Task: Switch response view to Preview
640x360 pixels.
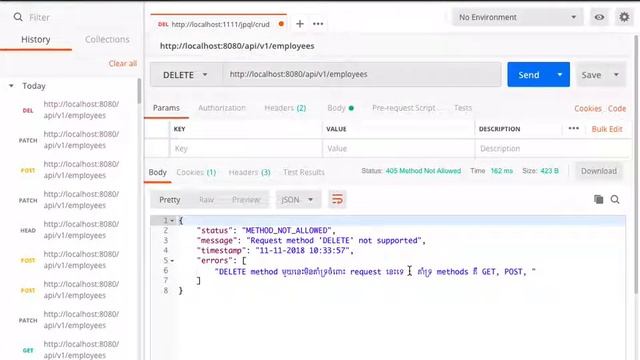Action: click(x=246, y=200)
